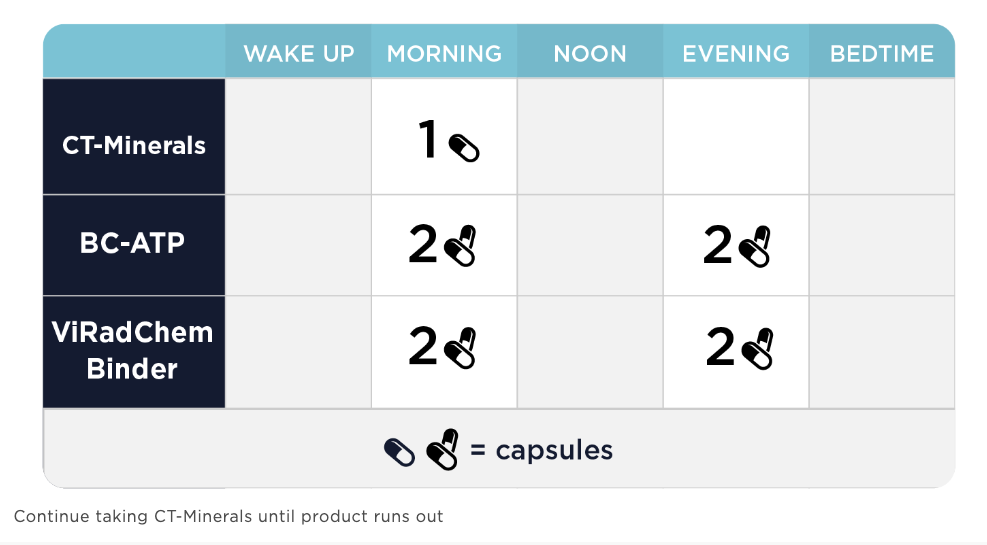Click the double capsule icon in legend
This screenshot has width=987, height=545.
pos(443,449)
